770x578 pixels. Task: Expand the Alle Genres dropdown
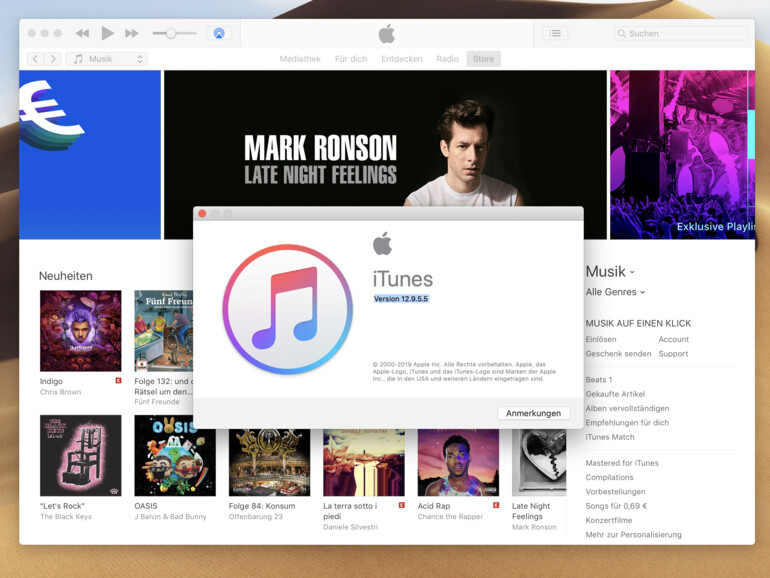coord(615,292)
